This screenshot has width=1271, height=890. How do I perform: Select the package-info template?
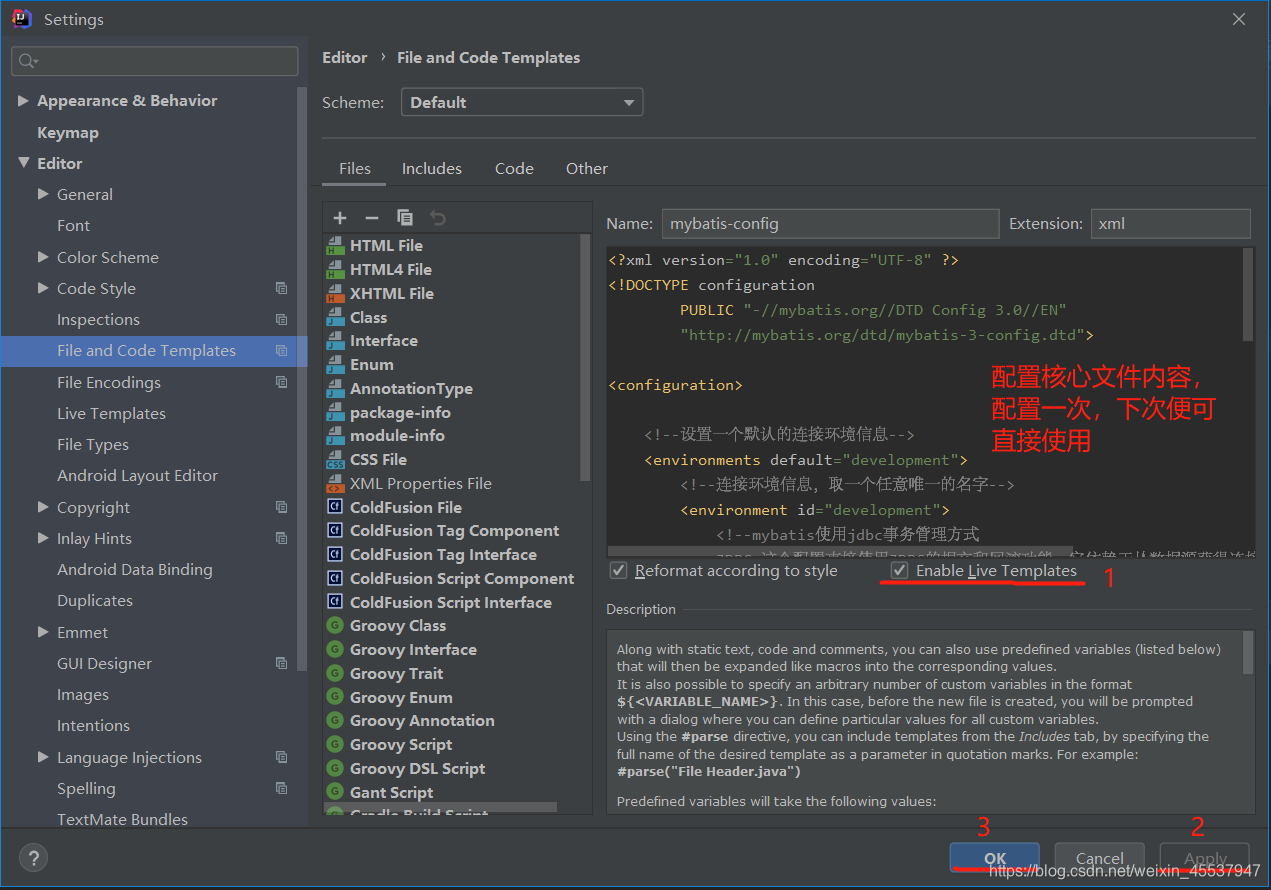(400, 412)
